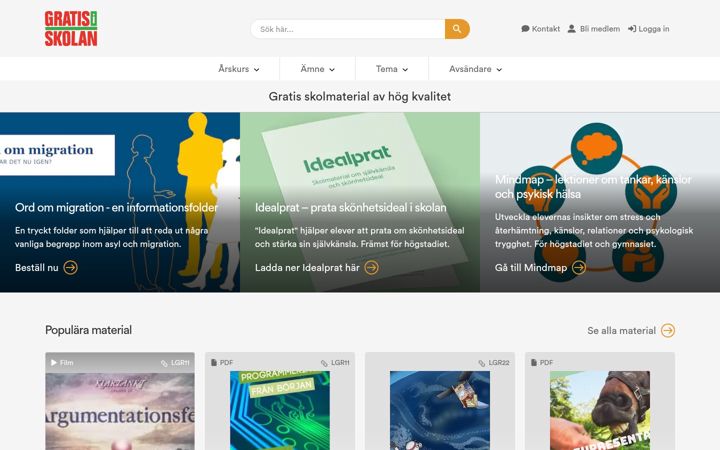Expand the Ämne dropdown chevron
The width and height of the screenshot is (720, 450).
pos(332,70)
